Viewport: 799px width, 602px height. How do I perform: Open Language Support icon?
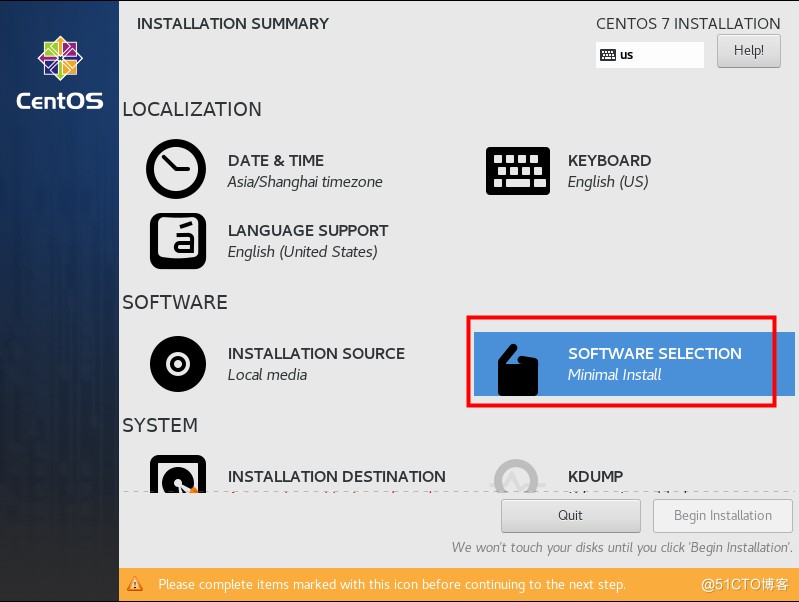point(178,241)
